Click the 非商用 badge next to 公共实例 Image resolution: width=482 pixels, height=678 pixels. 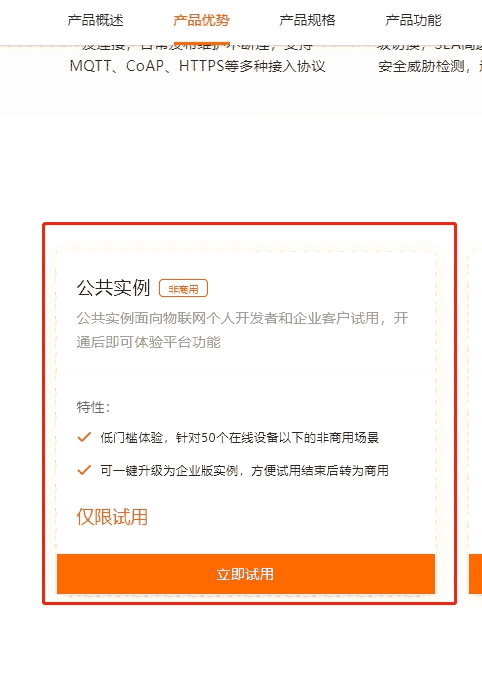(x=183, y=288)
